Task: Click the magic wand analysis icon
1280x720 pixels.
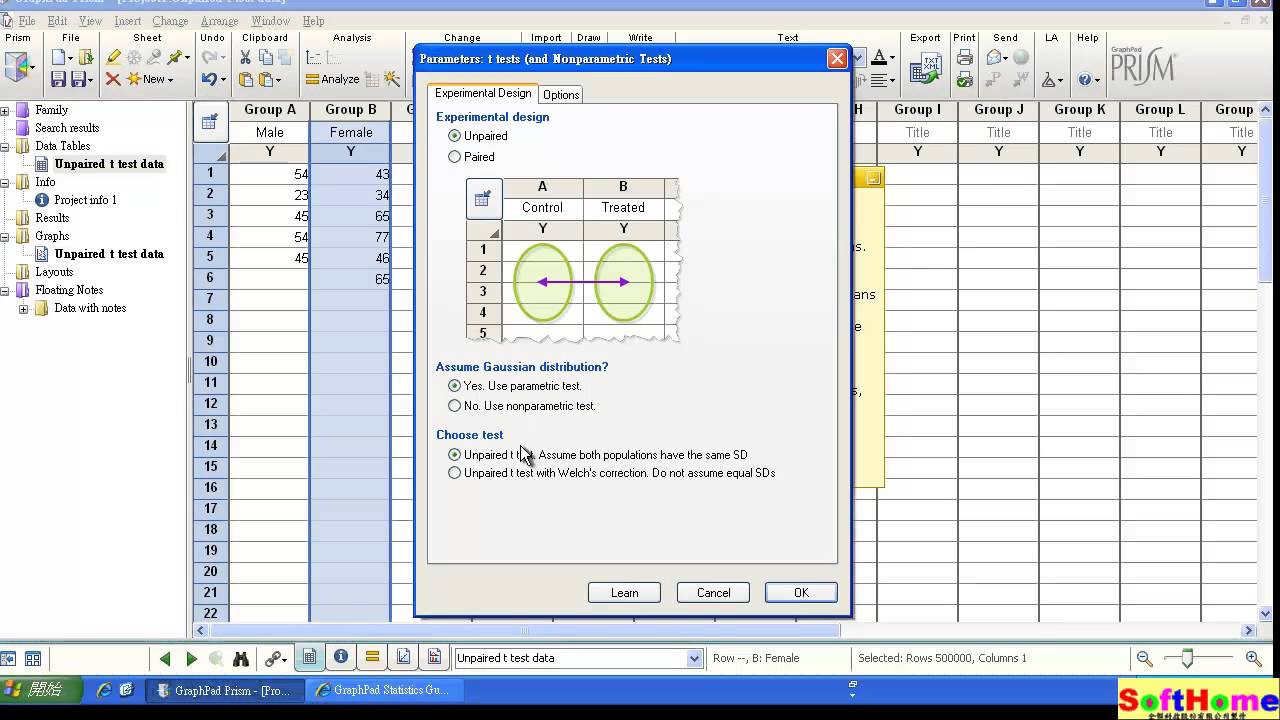Action: pyautogui.click(x=392, y=79)
